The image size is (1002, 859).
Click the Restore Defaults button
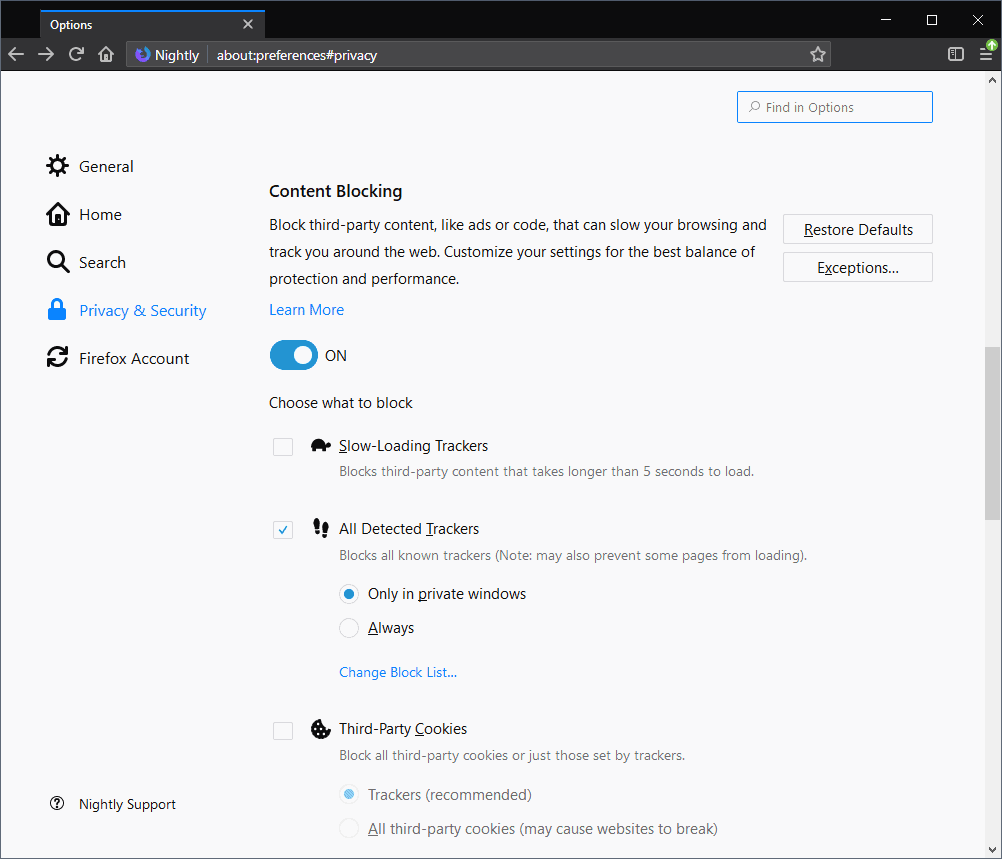[x=857, y=229]
